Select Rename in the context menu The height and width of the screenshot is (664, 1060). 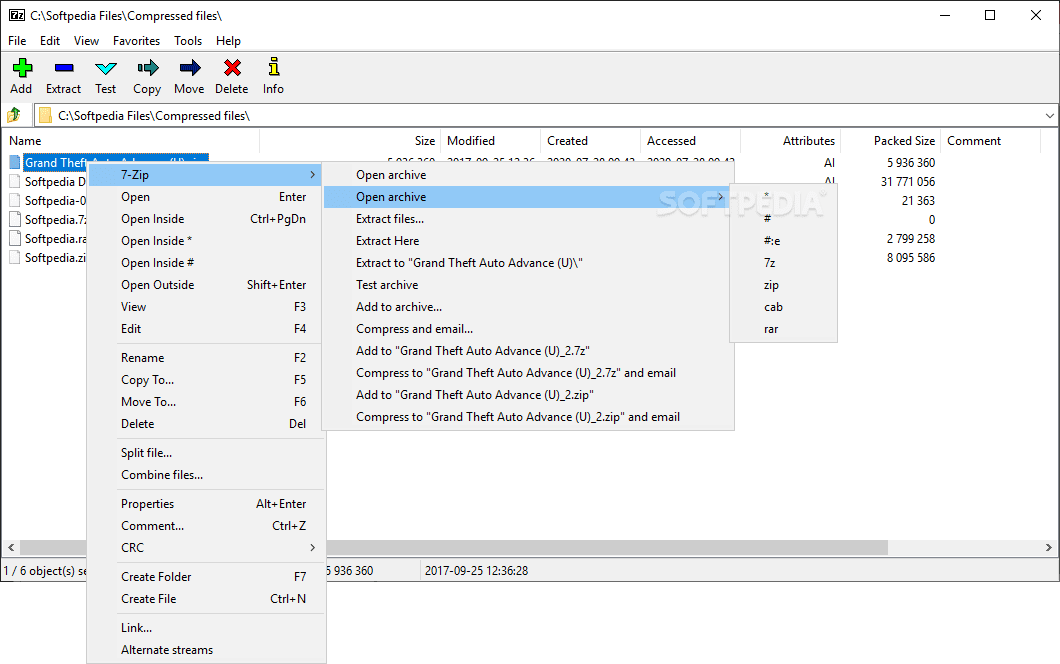coord(206,358)
